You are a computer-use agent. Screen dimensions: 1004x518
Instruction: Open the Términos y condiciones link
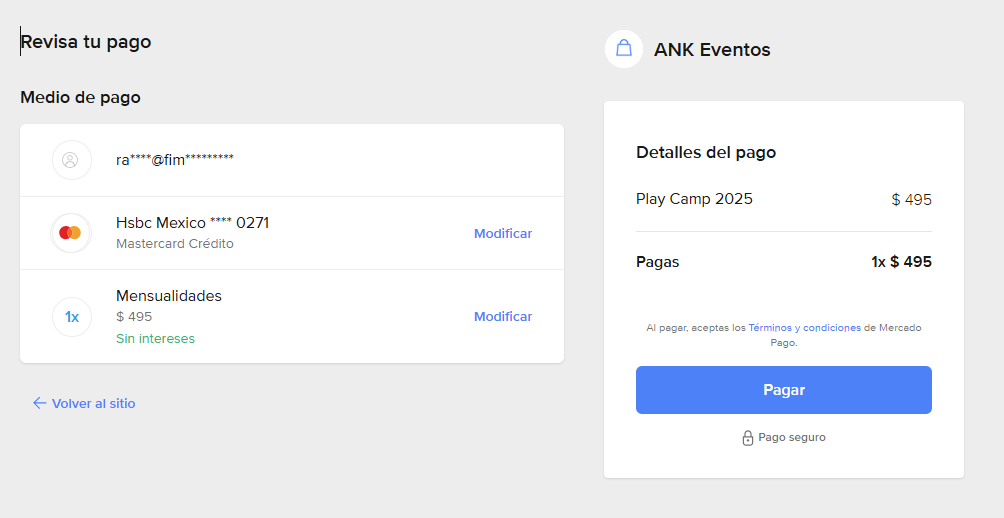pos(804,328)
